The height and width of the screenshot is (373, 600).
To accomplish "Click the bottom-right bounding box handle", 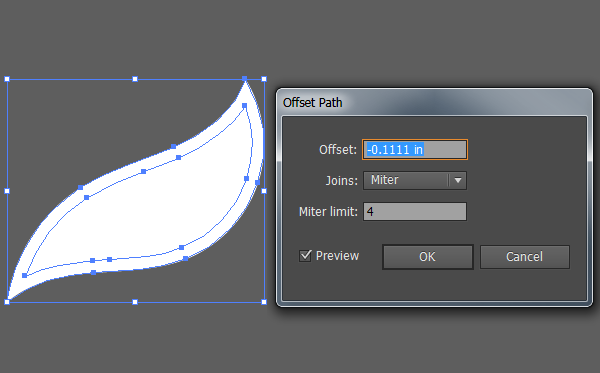I will click(x=264, y=302).
